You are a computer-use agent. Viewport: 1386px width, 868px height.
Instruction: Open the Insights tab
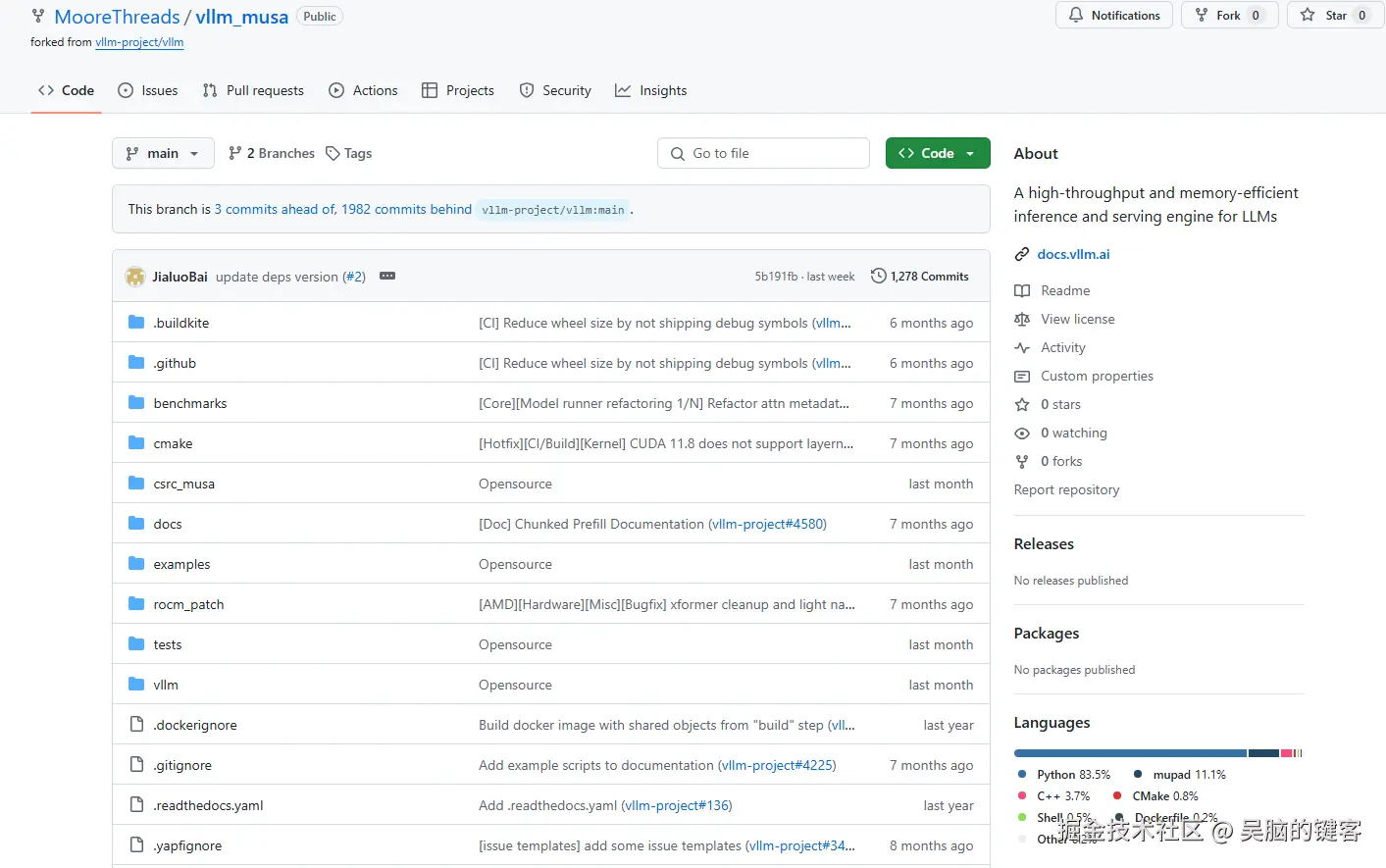(x=651, y=90)
